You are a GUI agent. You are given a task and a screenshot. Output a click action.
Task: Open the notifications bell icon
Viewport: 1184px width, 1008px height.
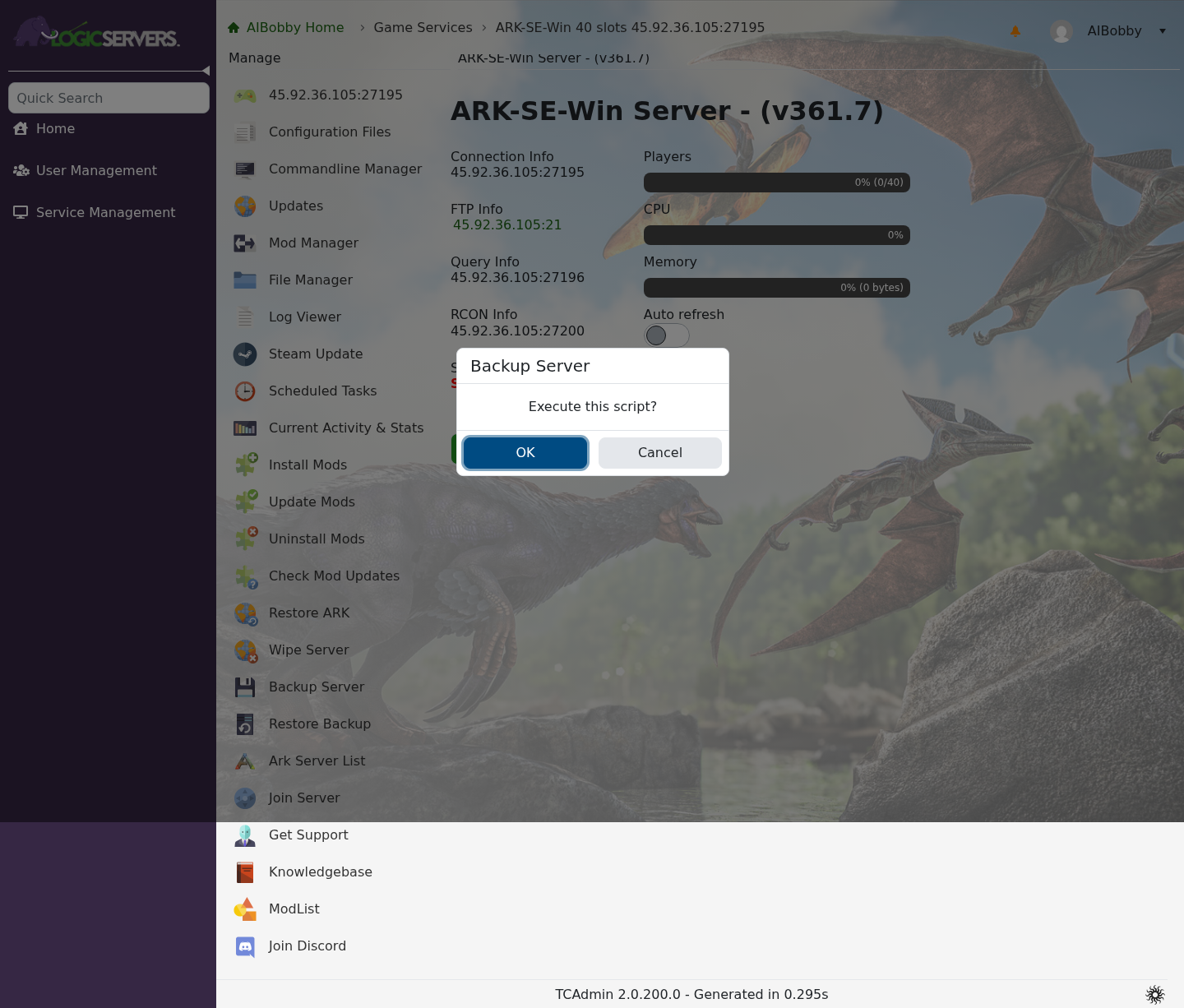pyautogui.click(x=1015, y=31)
